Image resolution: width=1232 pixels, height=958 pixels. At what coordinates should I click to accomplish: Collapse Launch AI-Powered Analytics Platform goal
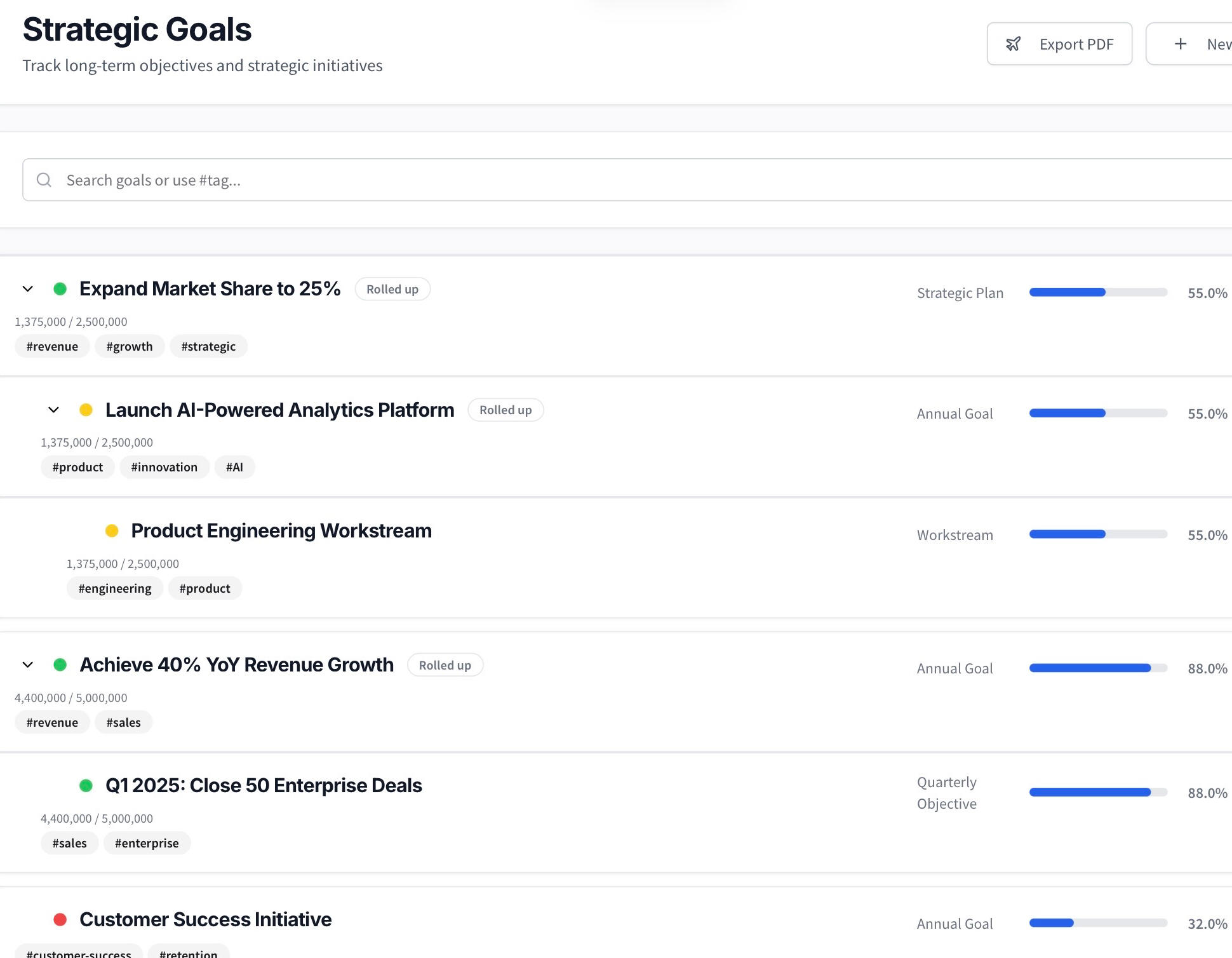[x=54, y=410]
